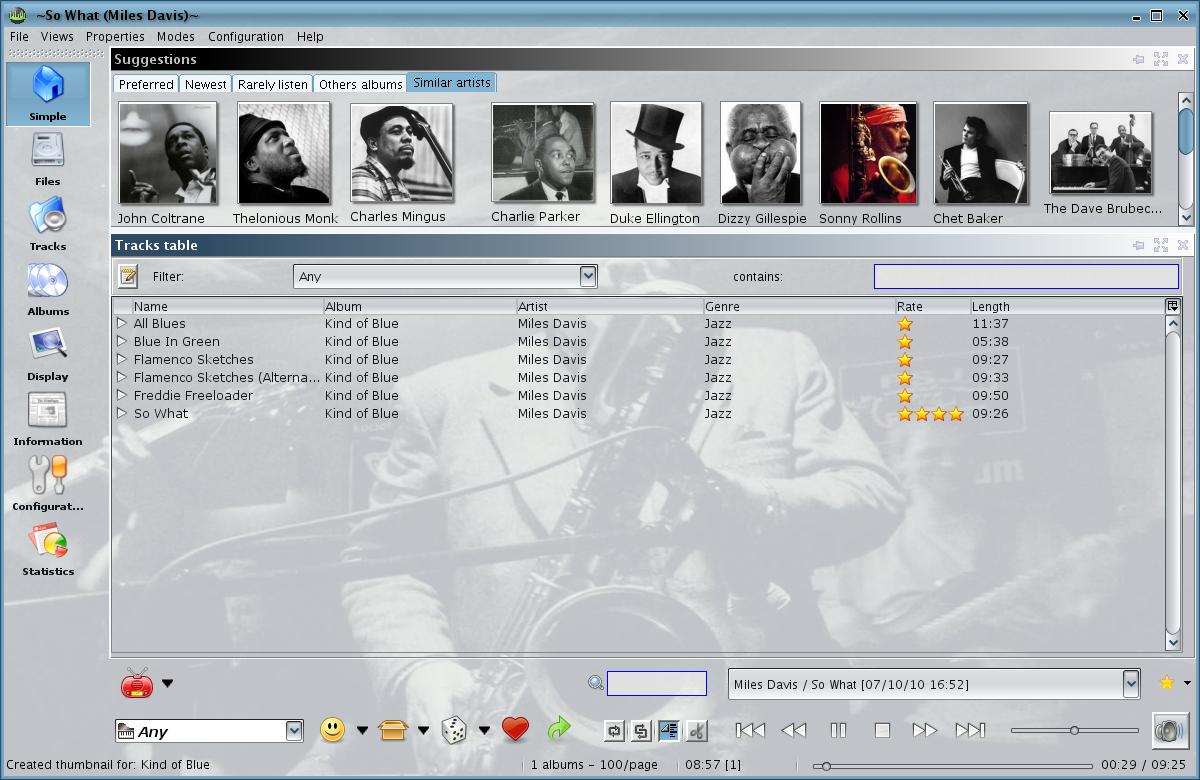Switch to the Preferred tab

pos(146,84)
